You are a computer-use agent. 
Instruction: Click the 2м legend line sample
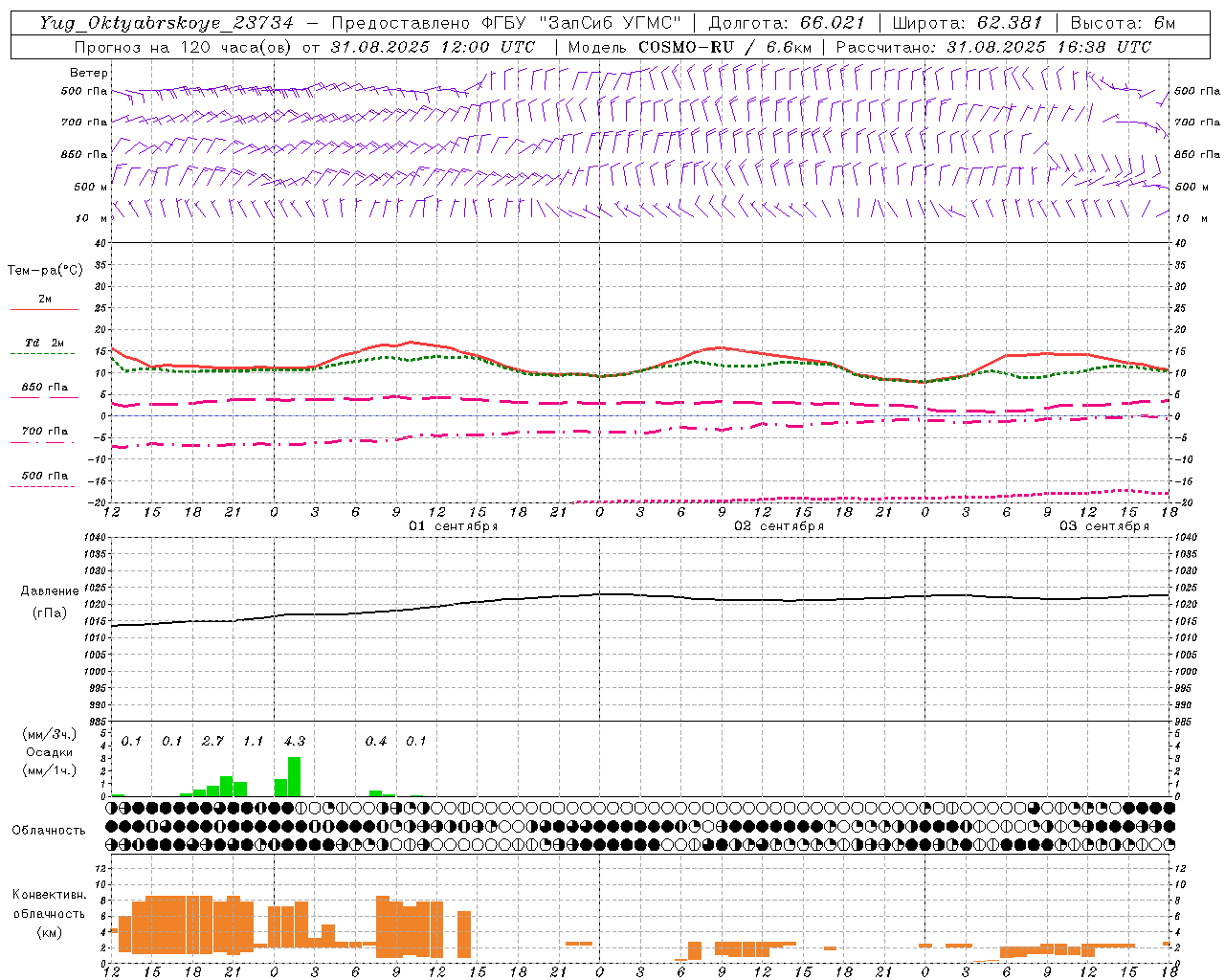pos(44,309)
